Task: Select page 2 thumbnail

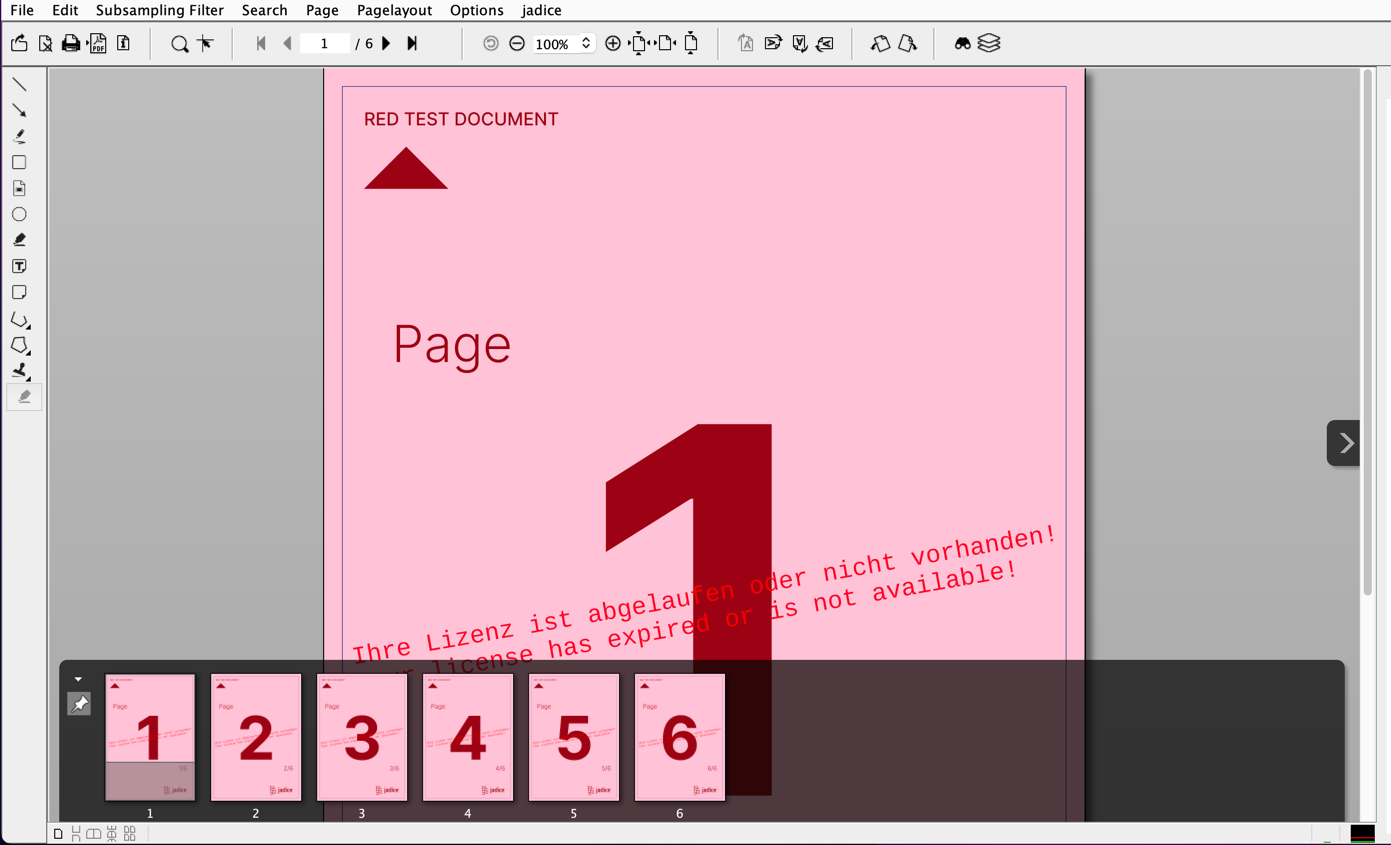Action: [x=256, y=737]
